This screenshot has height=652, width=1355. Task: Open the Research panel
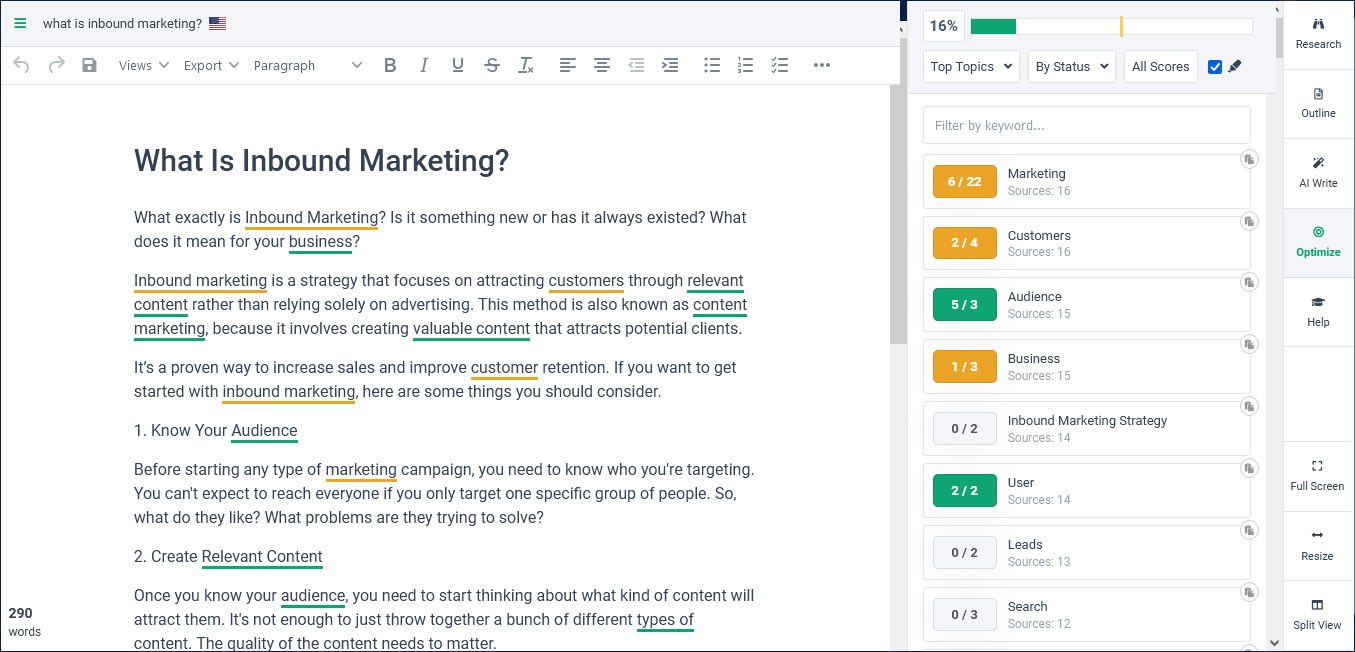pyautogui.click(x=1318, y=33)
